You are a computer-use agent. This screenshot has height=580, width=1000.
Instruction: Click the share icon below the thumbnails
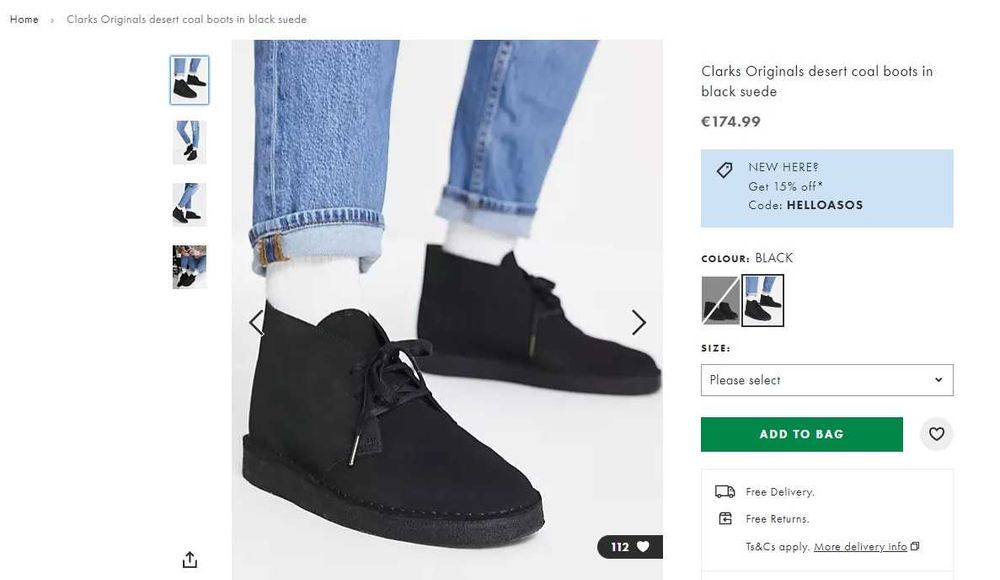tap(190, 559)
